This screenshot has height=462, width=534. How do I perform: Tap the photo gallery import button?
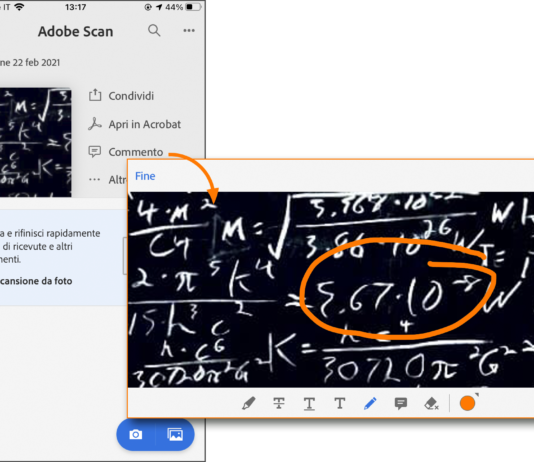175,435
